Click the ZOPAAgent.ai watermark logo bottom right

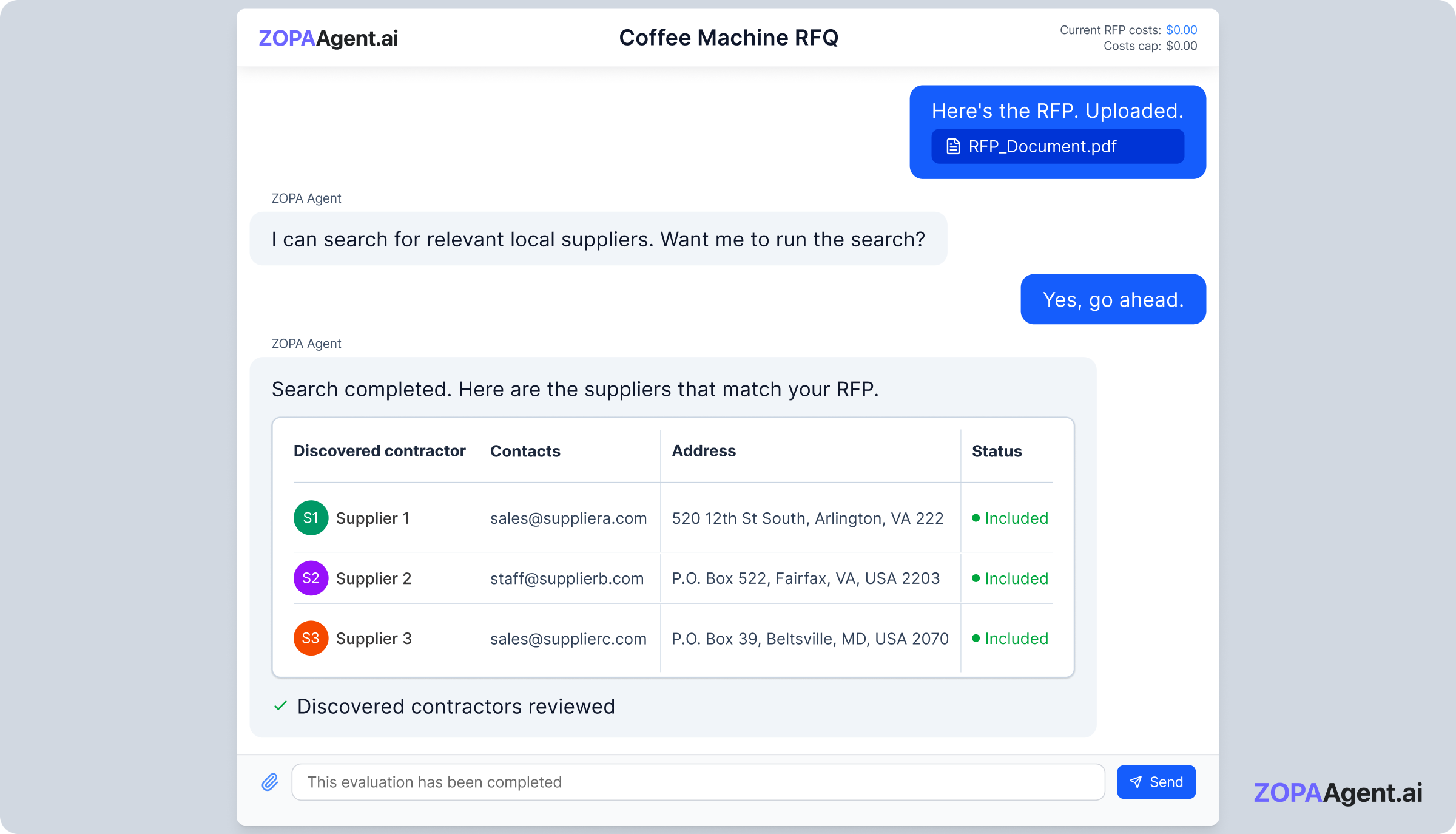[x=1337, y=793]
